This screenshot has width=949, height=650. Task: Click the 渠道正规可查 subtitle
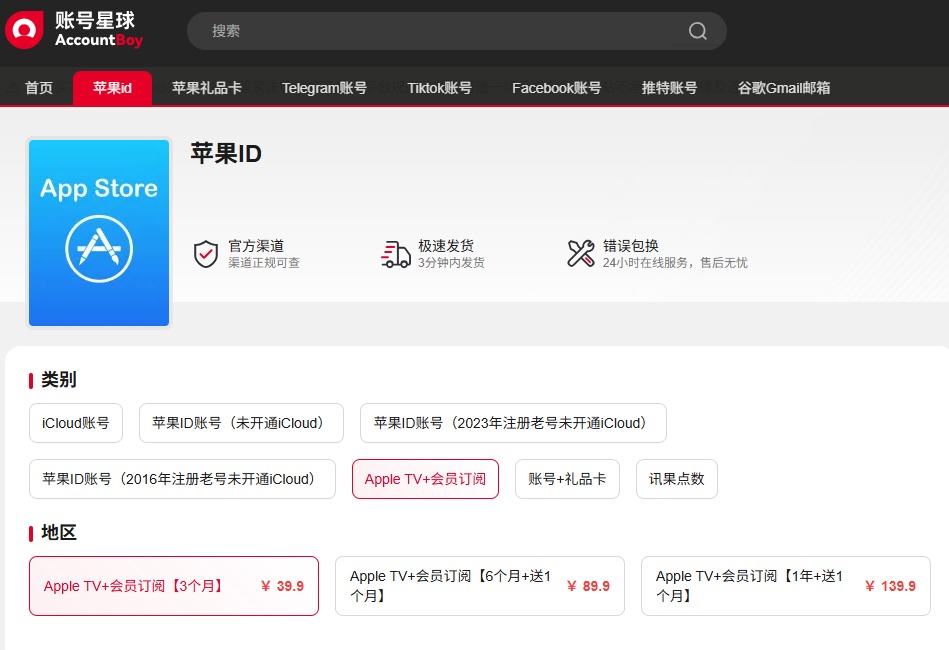pos(264,263)
